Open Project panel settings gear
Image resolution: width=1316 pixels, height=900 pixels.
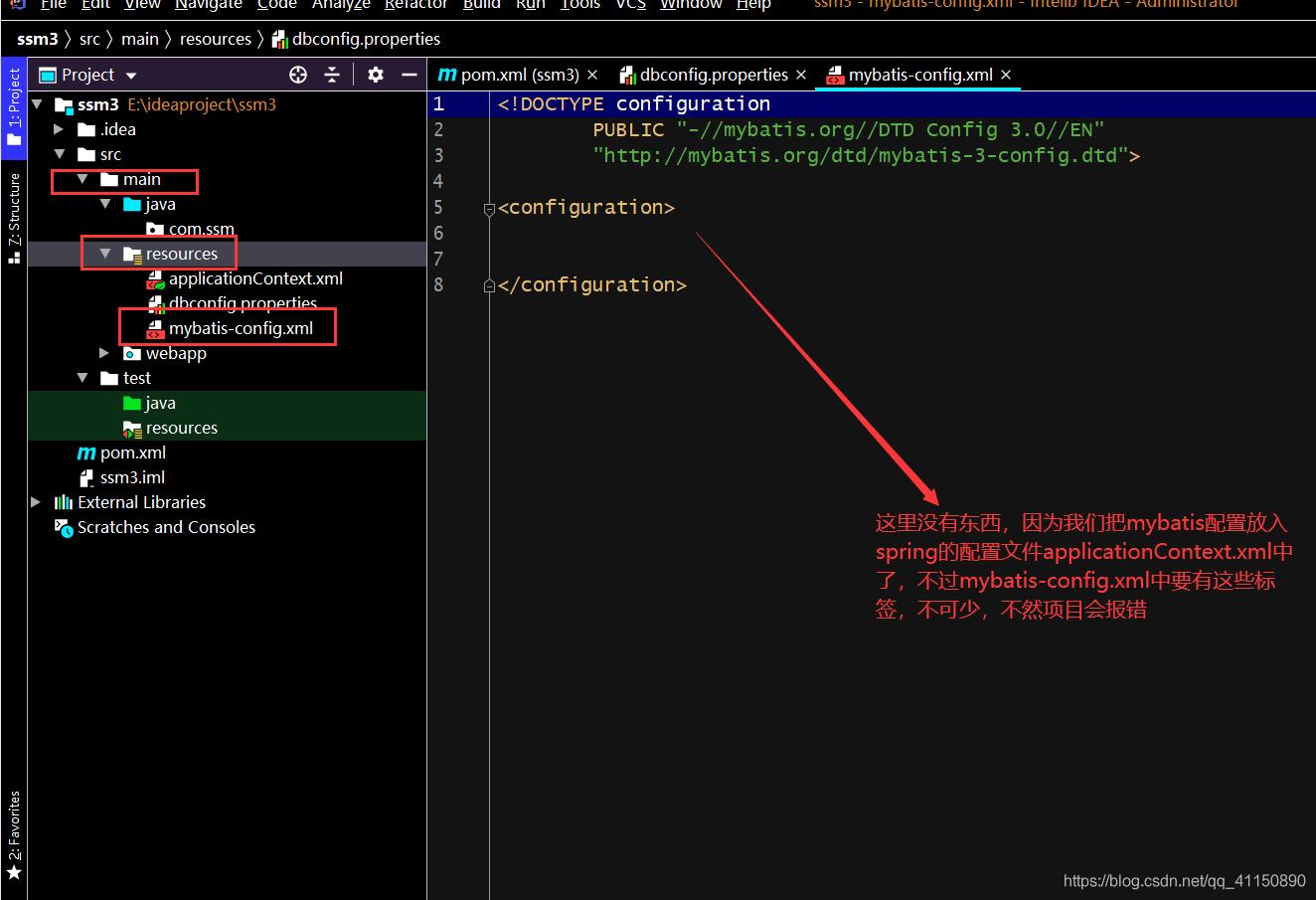click(x=375, y=75)
